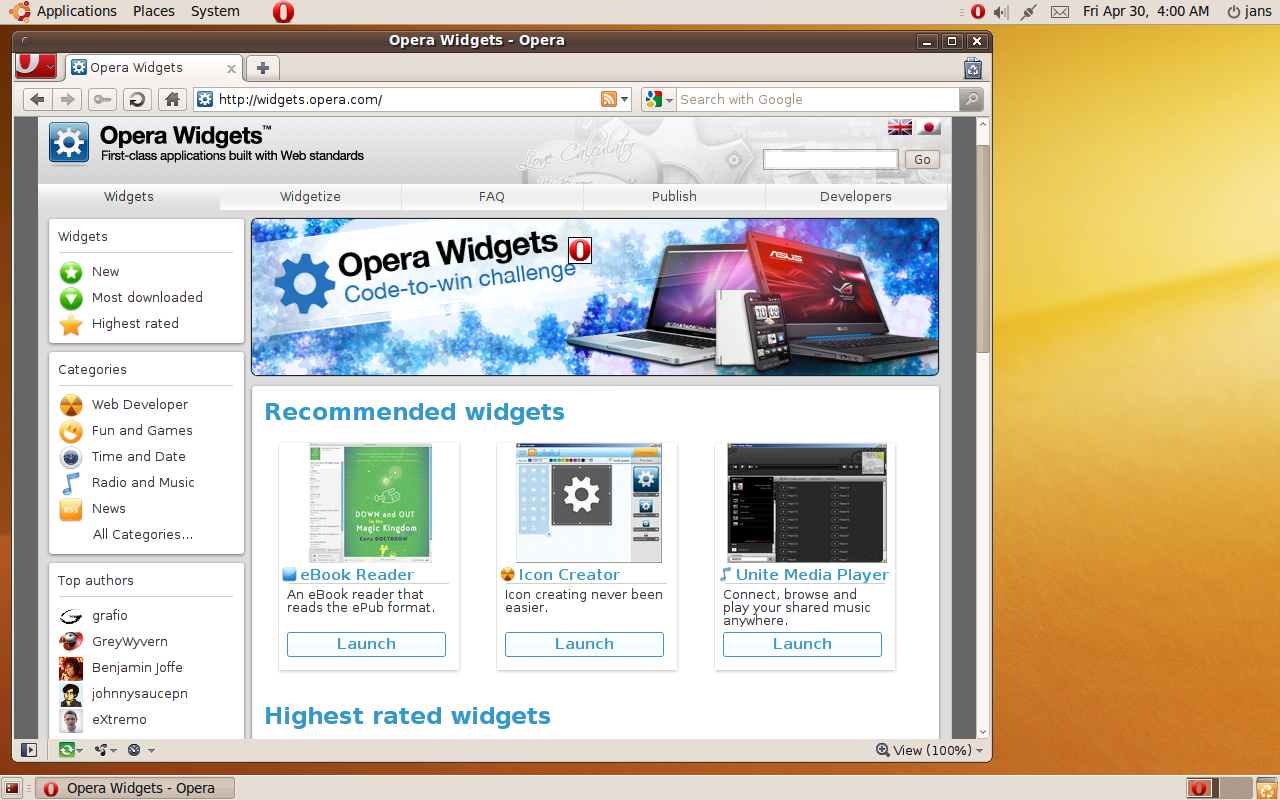Click the Opera Widgets gear logo
Viewport: 1280px width, 800px height.
69,143
